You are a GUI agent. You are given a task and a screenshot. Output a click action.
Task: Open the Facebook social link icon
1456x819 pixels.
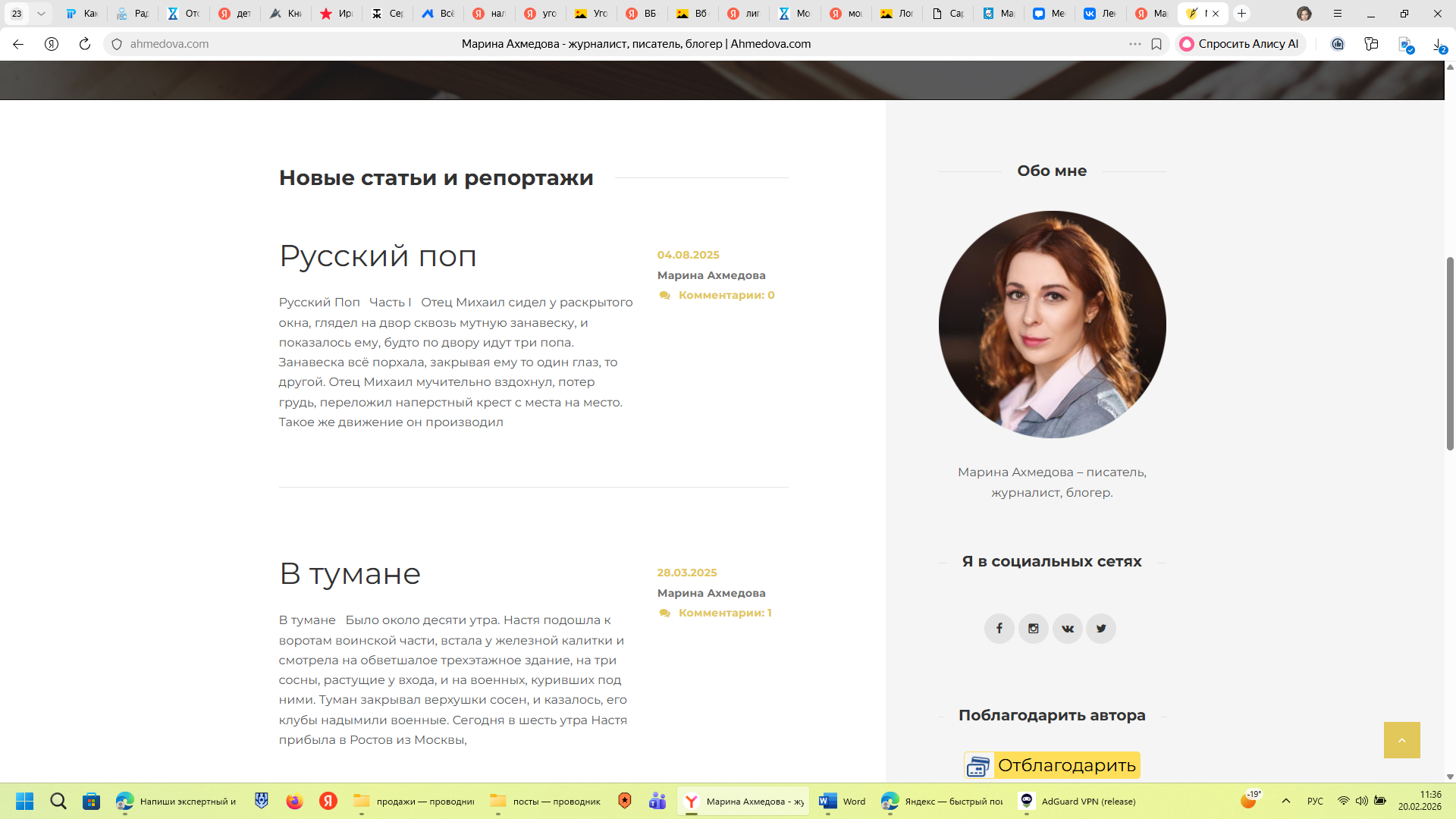tap(999, 628)
